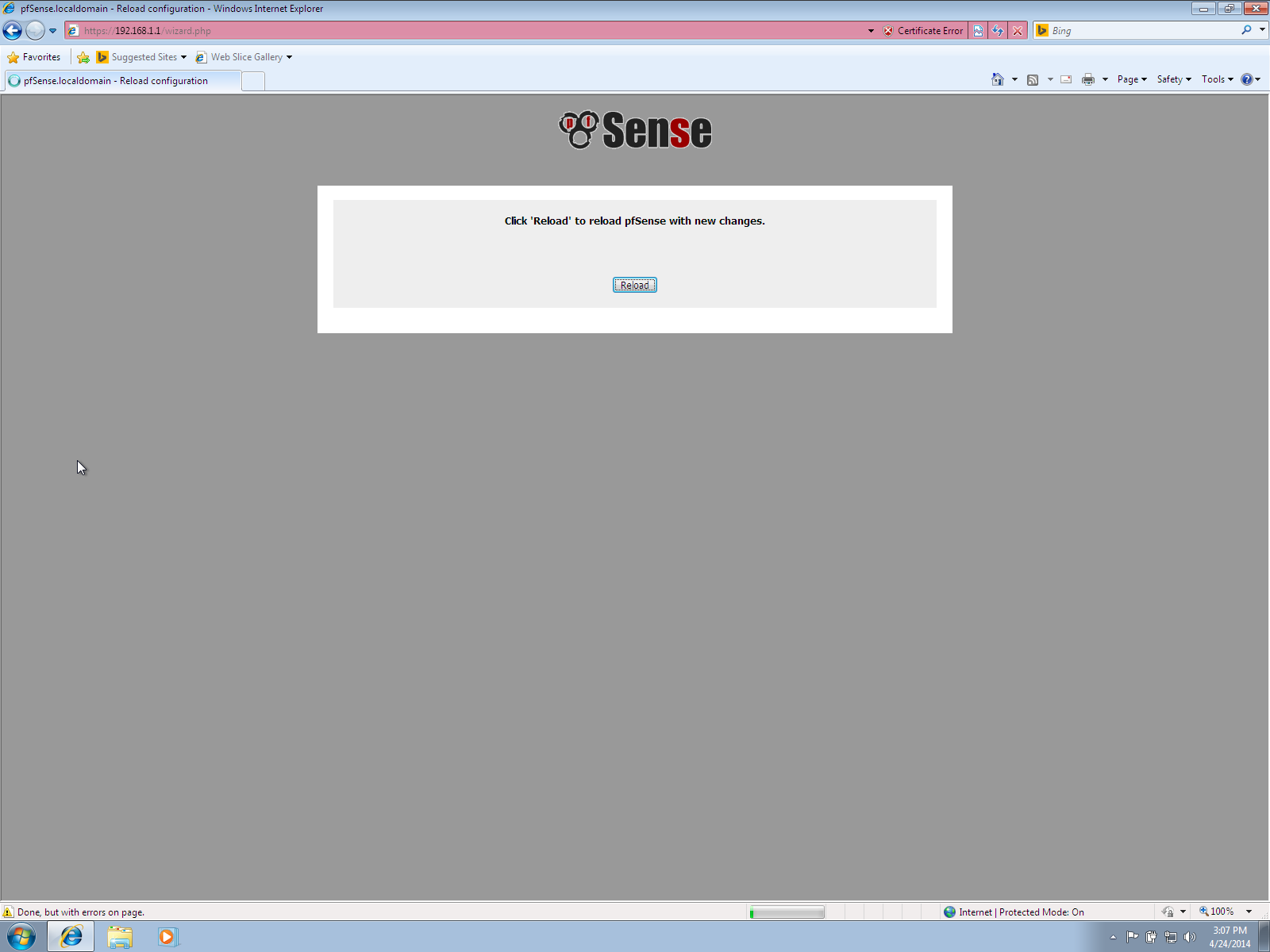The image size is (1270, 952).
Task: Open a new blank tab
Action: 253,81
